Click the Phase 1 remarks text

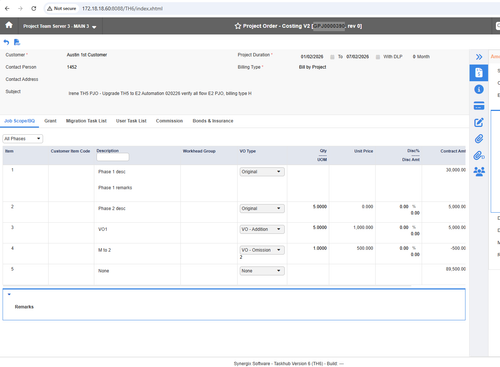point(115,188)
